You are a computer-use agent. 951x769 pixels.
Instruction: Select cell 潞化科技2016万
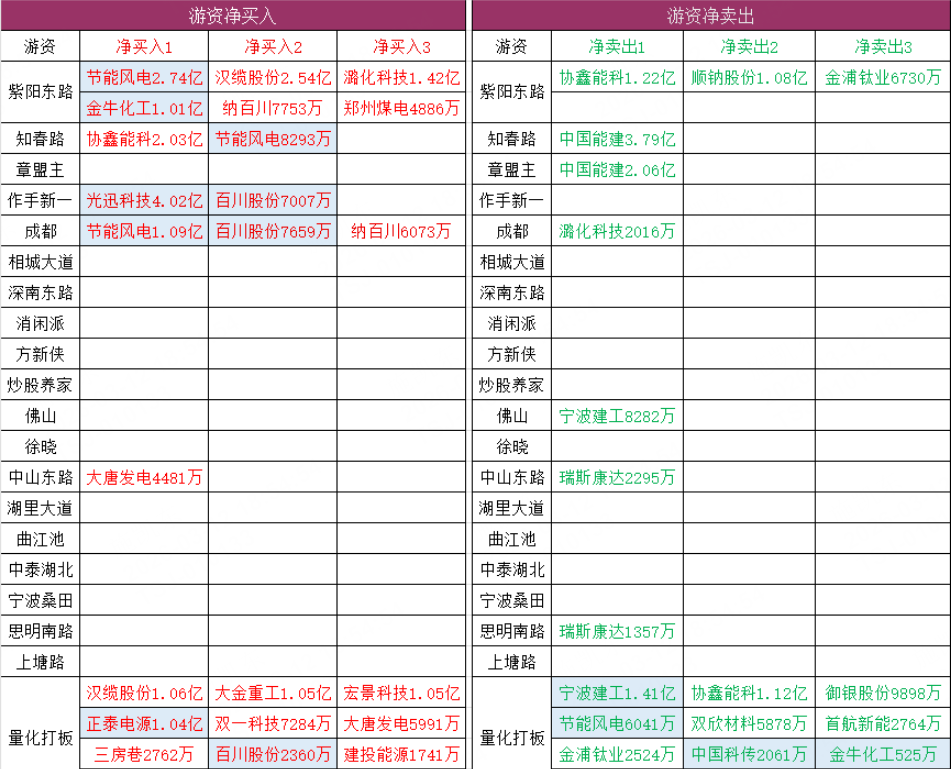click(x=617, y=231)
